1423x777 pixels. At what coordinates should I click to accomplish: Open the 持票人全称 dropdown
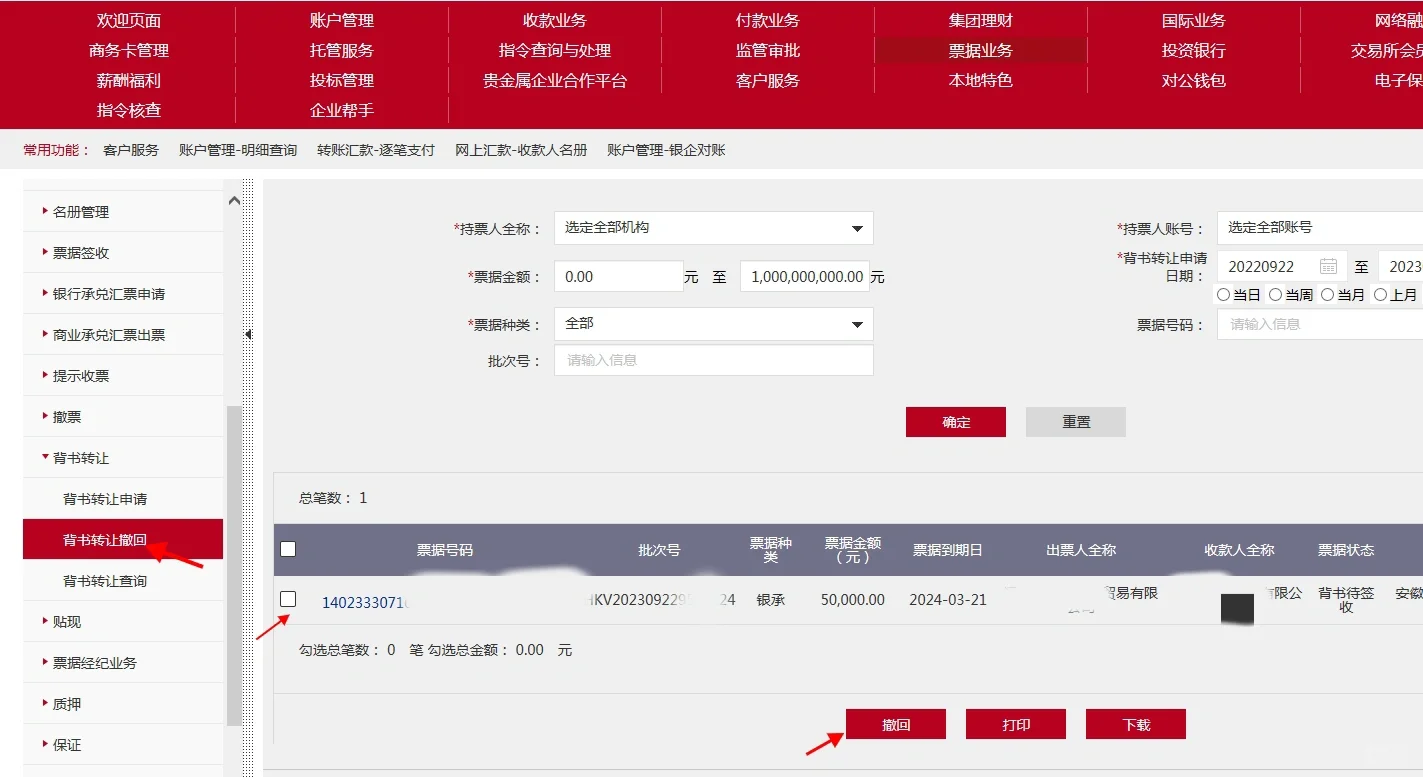click(856, 228)
